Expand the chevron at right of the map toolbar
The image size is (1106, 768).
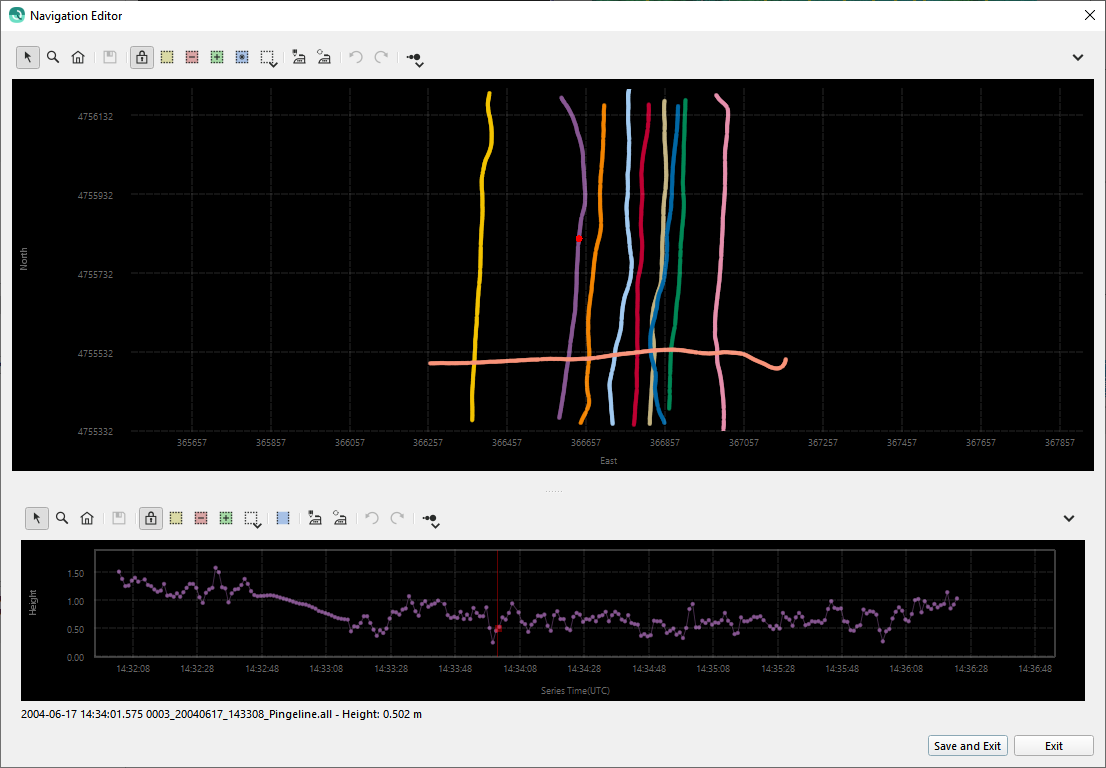tap(1078, 58)
